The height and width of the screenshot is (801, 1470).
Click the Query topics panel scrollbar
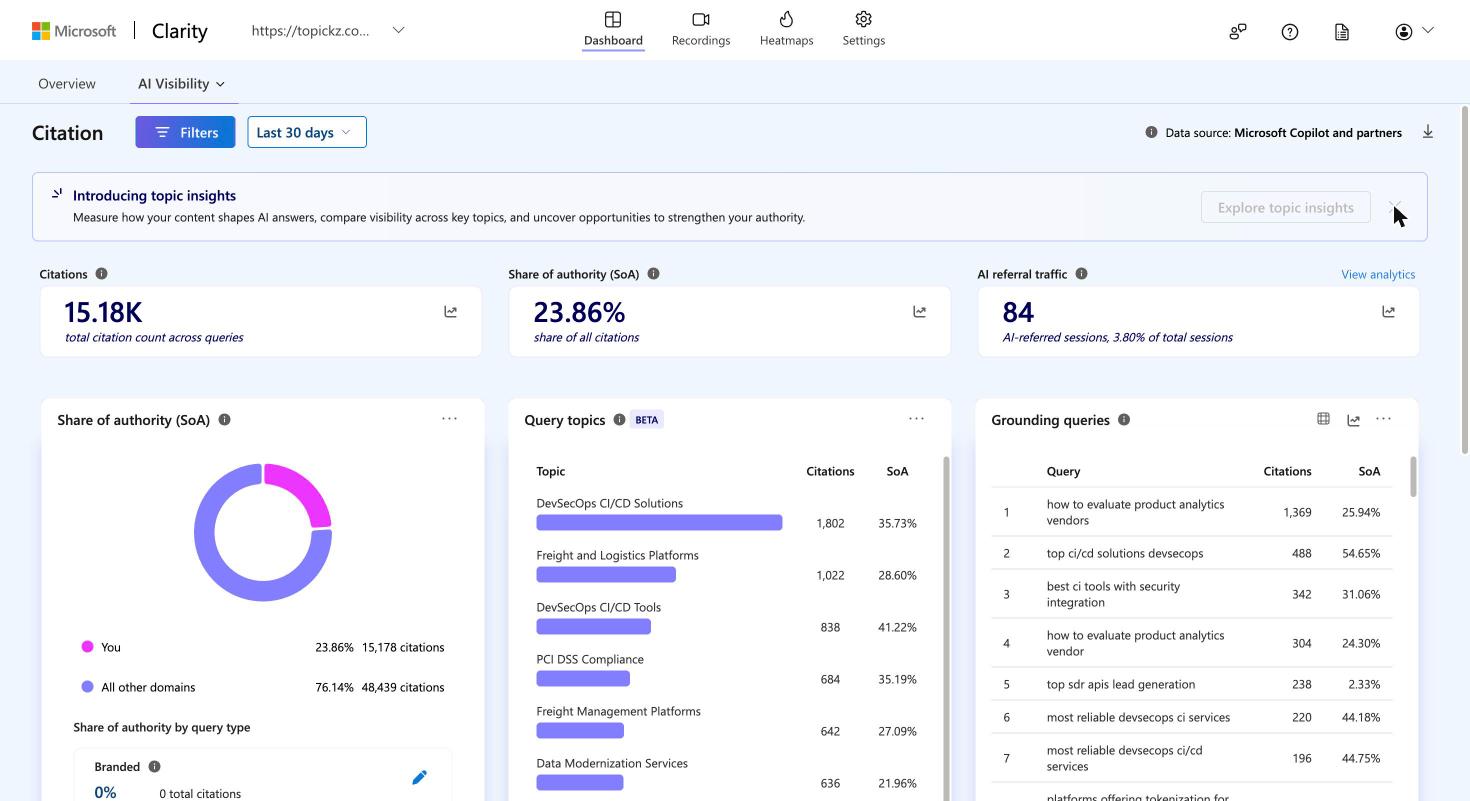pos(945,628)
